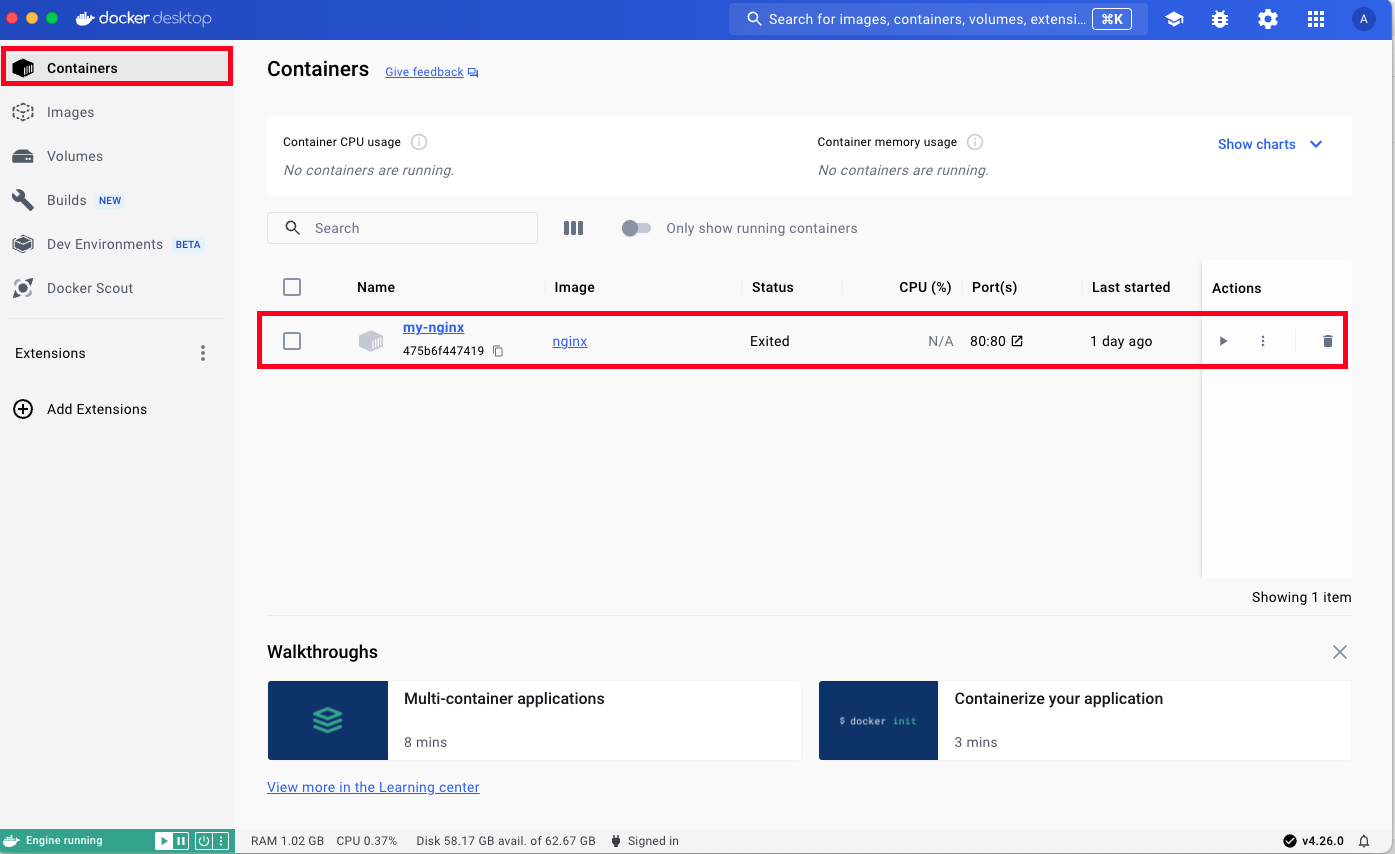
Task: Delete the my-nginx container with trash icon
Action: 1328,341
